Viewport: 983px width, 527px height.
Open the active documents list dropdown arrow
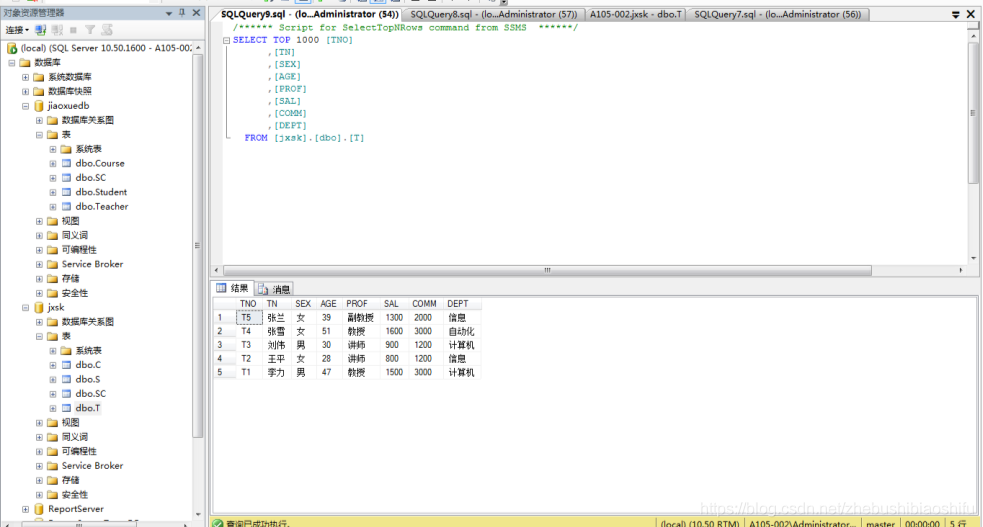coord(956,14)
